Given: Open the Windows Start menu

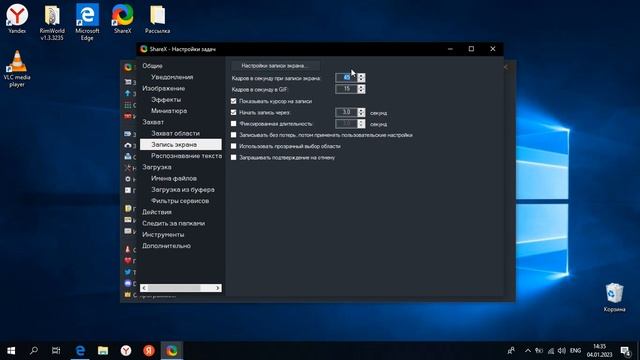Looking at the screenshot, I should pyautogui.click(x=11, y=350).
